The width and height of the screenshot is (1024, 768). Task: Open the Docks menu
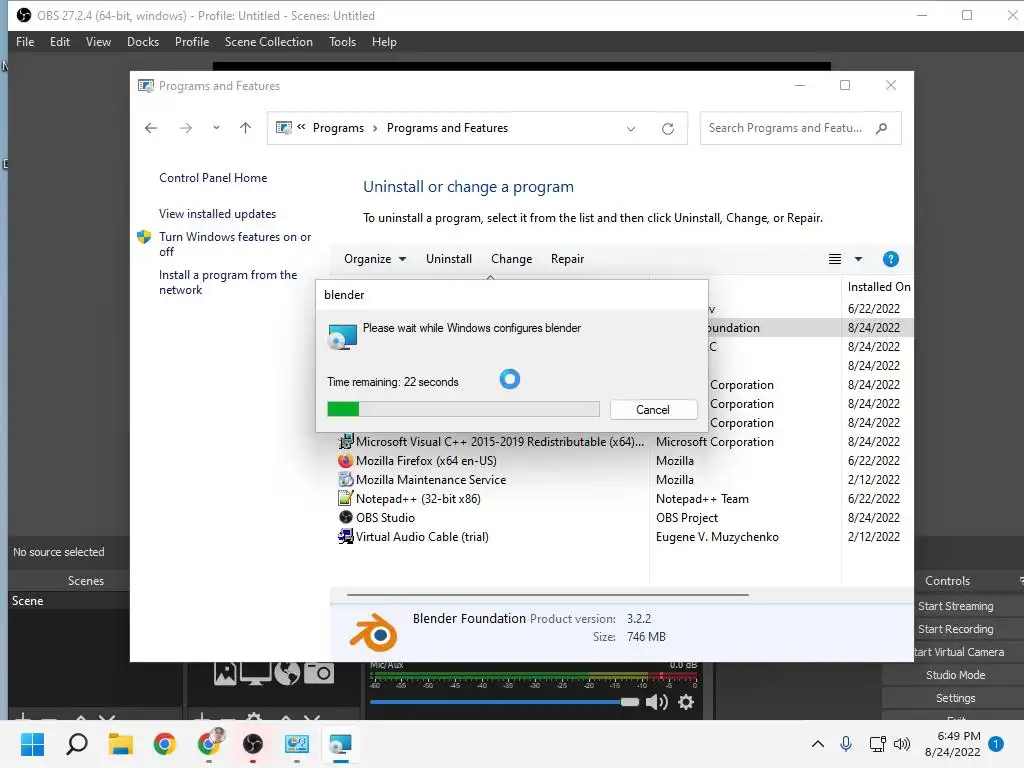[143, 42]
